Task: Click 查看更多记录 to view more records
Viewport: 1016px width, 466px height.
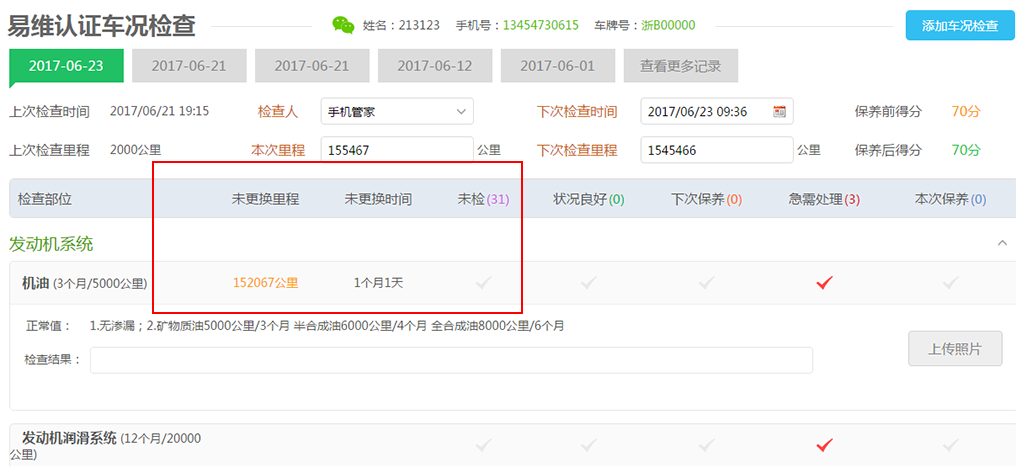Action: [x=680, y=66]
